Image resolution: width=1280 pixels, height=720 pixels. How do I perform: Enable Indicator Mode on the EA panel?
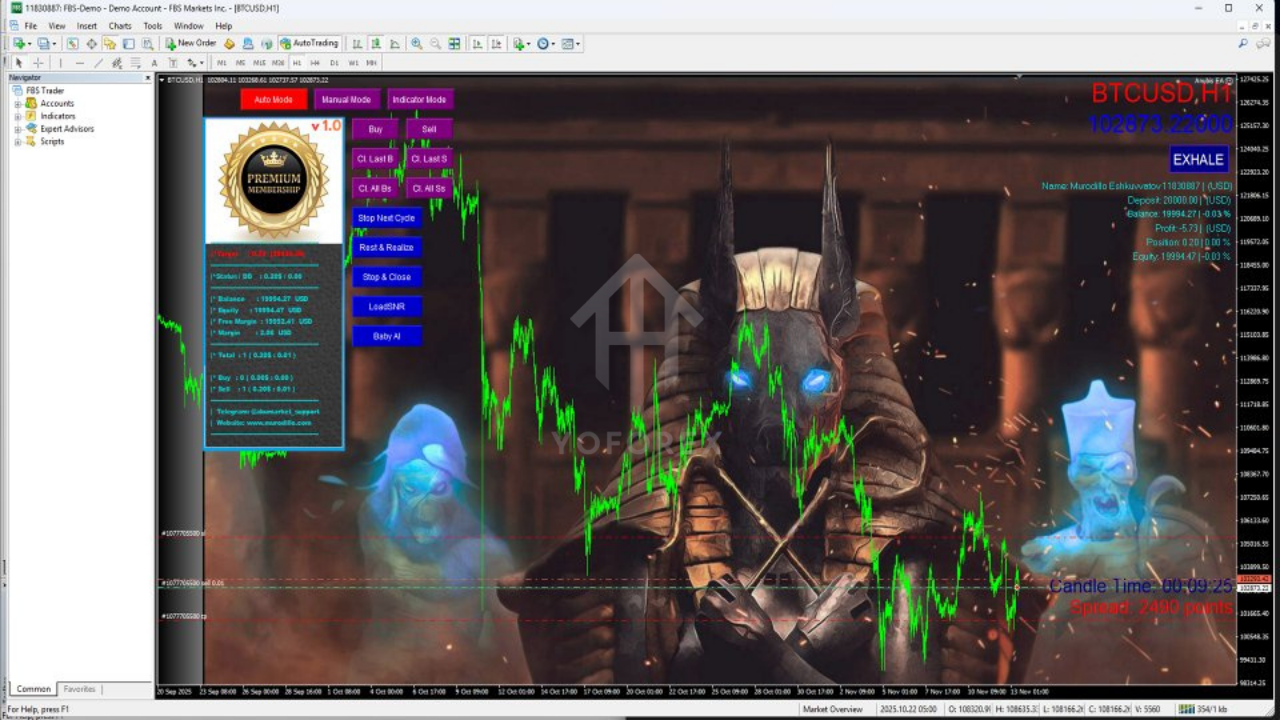pyautogui.click(x=420, y=99)
